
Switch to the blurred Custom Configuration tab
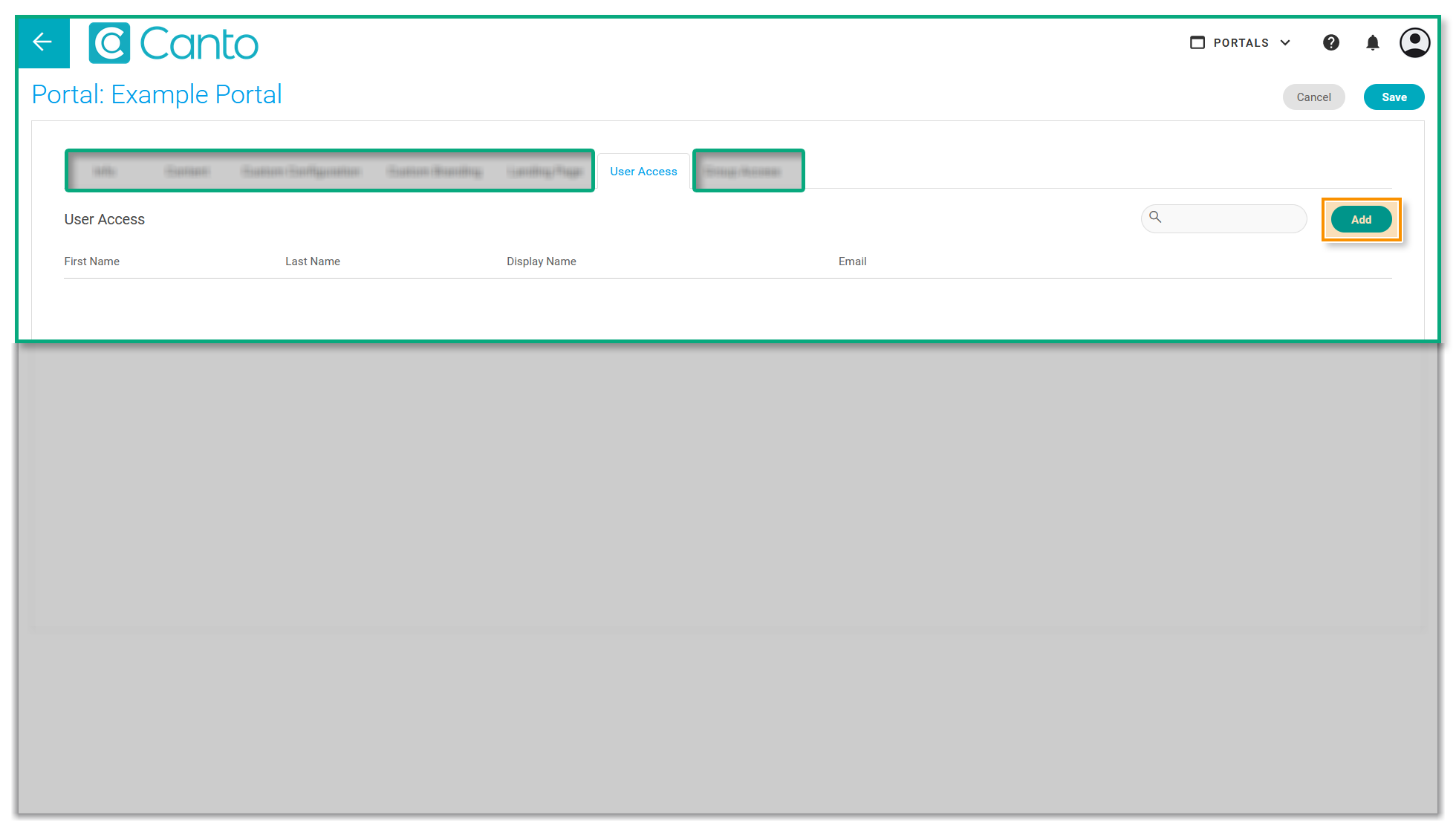301,172
